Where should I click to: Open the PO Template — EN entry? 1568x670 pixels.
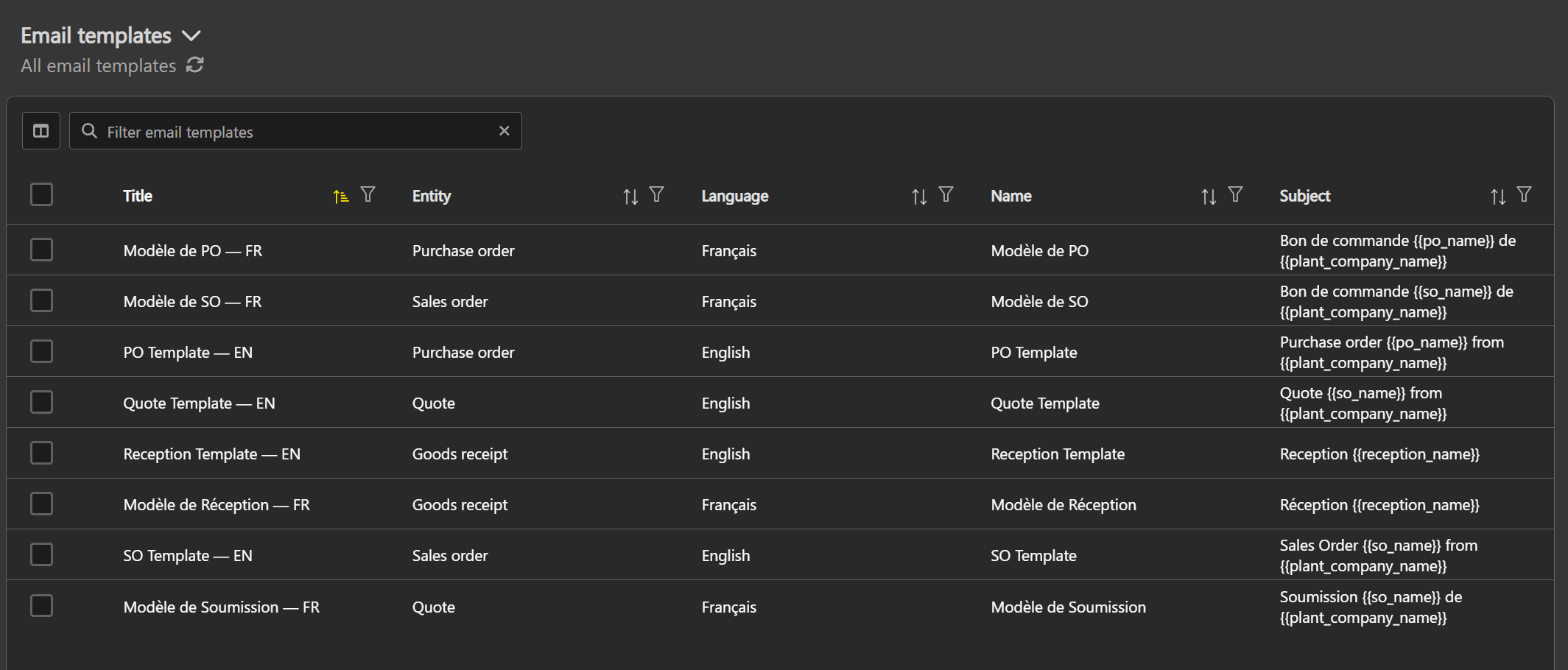188,353
